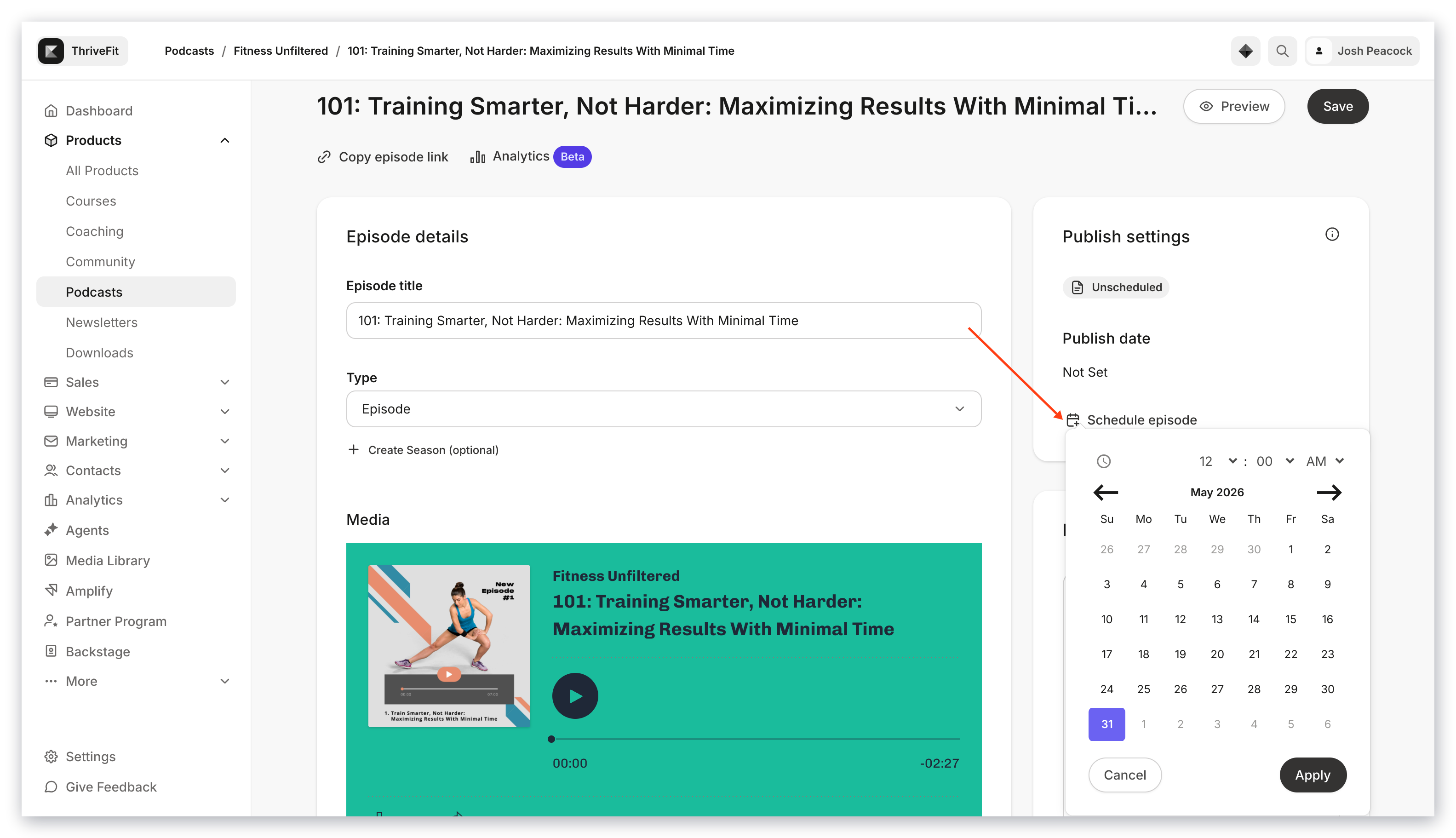Open Settings gear in sidebar
This screenshot has width=1456, height=838.
click(x=51, y=756)
